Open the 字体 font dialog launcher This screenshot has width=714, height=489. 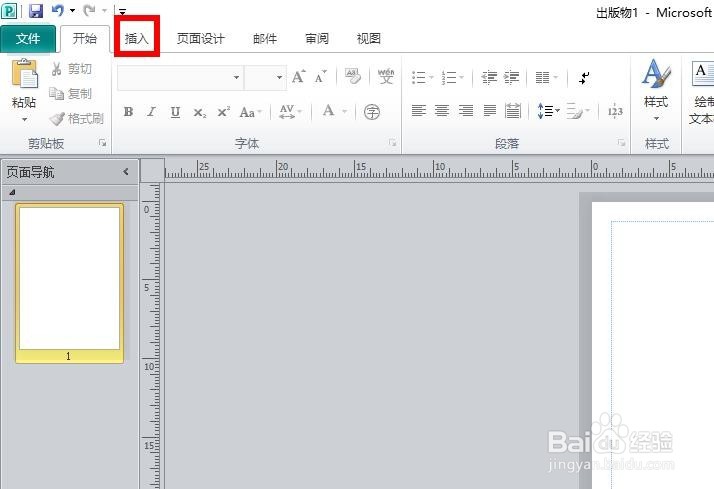pos(393,143)
